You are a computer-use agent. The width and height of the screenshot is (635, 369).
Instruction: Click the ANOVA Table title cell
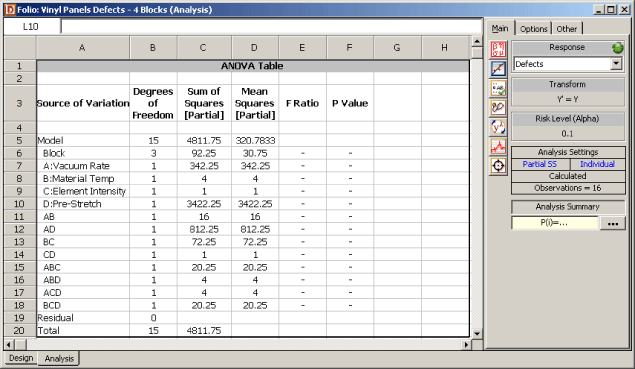[x=253, y=66]
